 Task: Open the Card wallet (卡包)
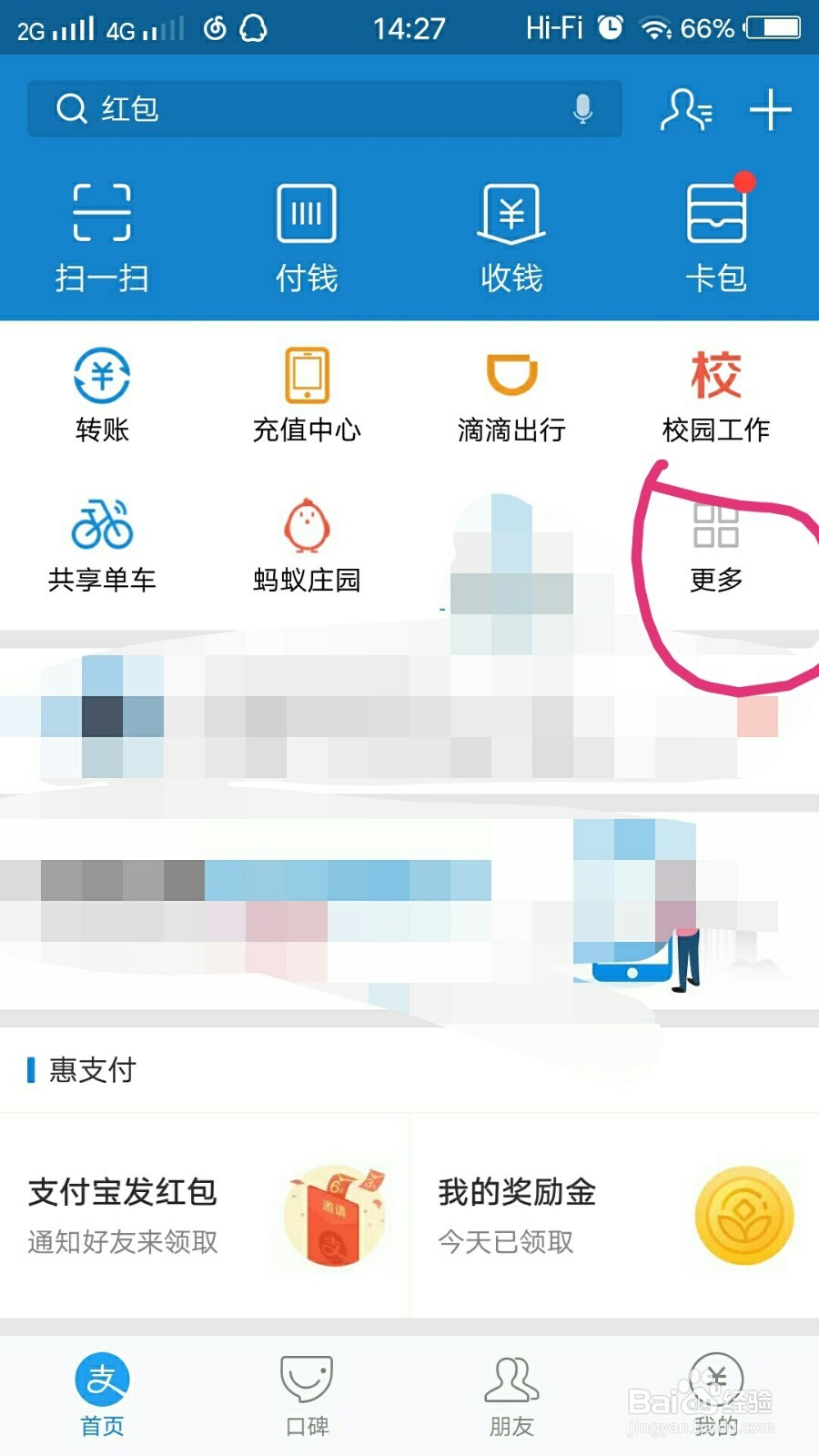click(717, 238)
